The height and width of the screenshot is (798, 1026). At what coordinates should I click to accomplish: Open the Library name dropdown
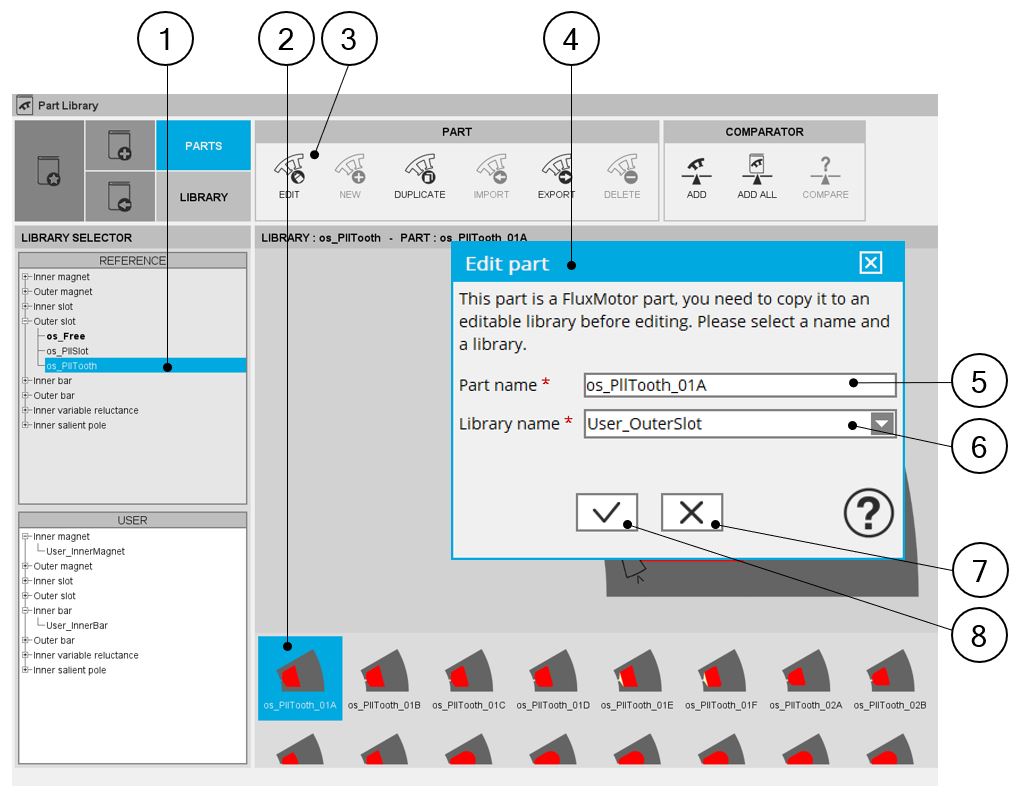(881, 424)
